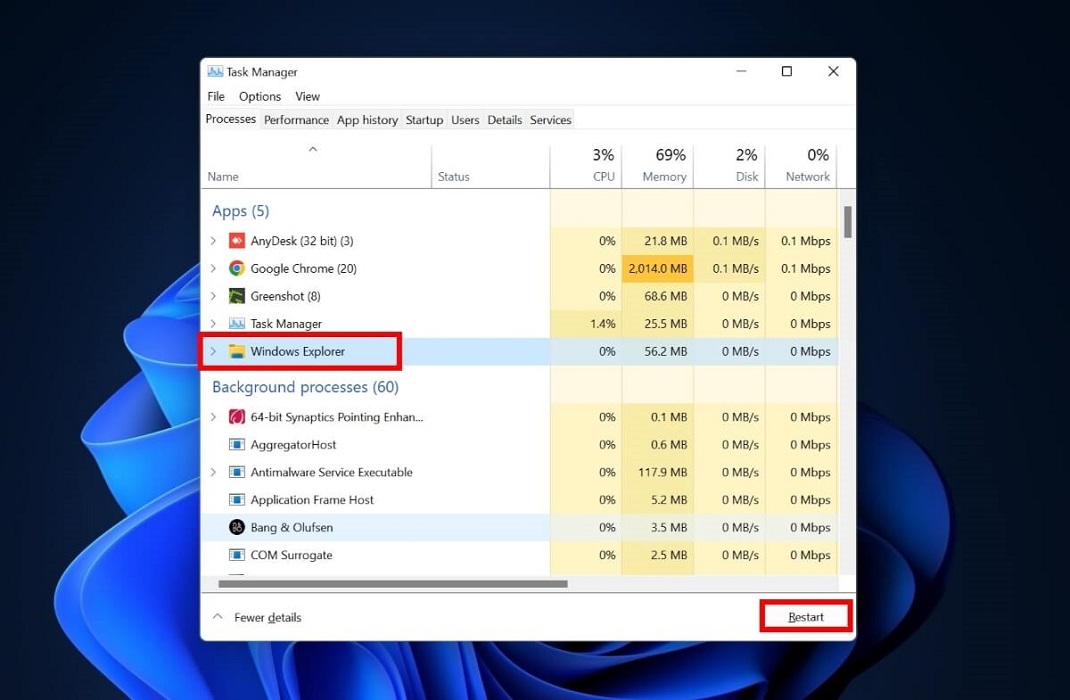Image resolution: width=1070 pixels, height=700 pixels.
Task: Click the Bang & Olufsen process icon
Action: [236, 527]
